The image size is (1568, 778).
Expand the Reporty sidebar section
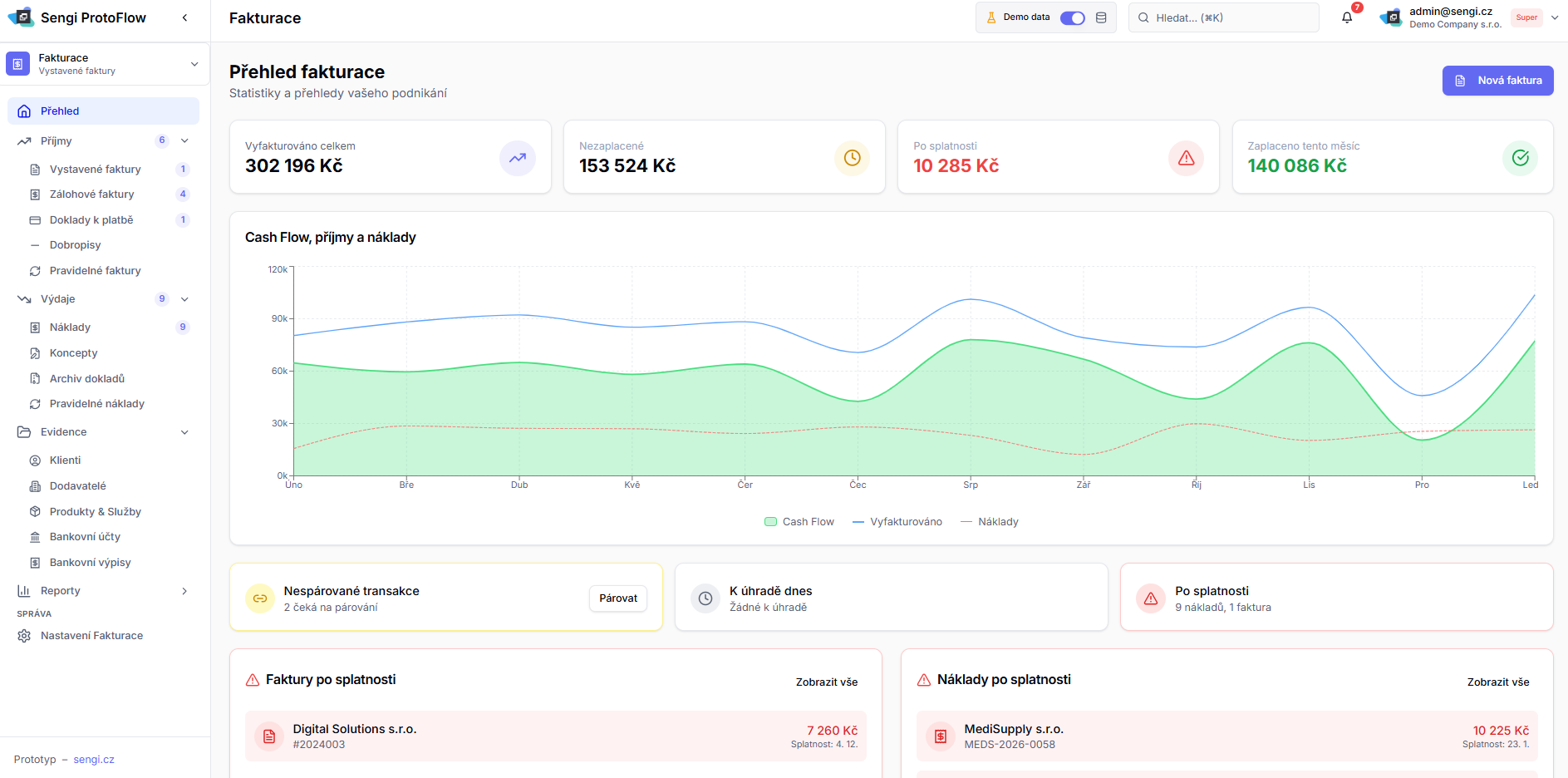pyautogui.click(x=184, y=591)
